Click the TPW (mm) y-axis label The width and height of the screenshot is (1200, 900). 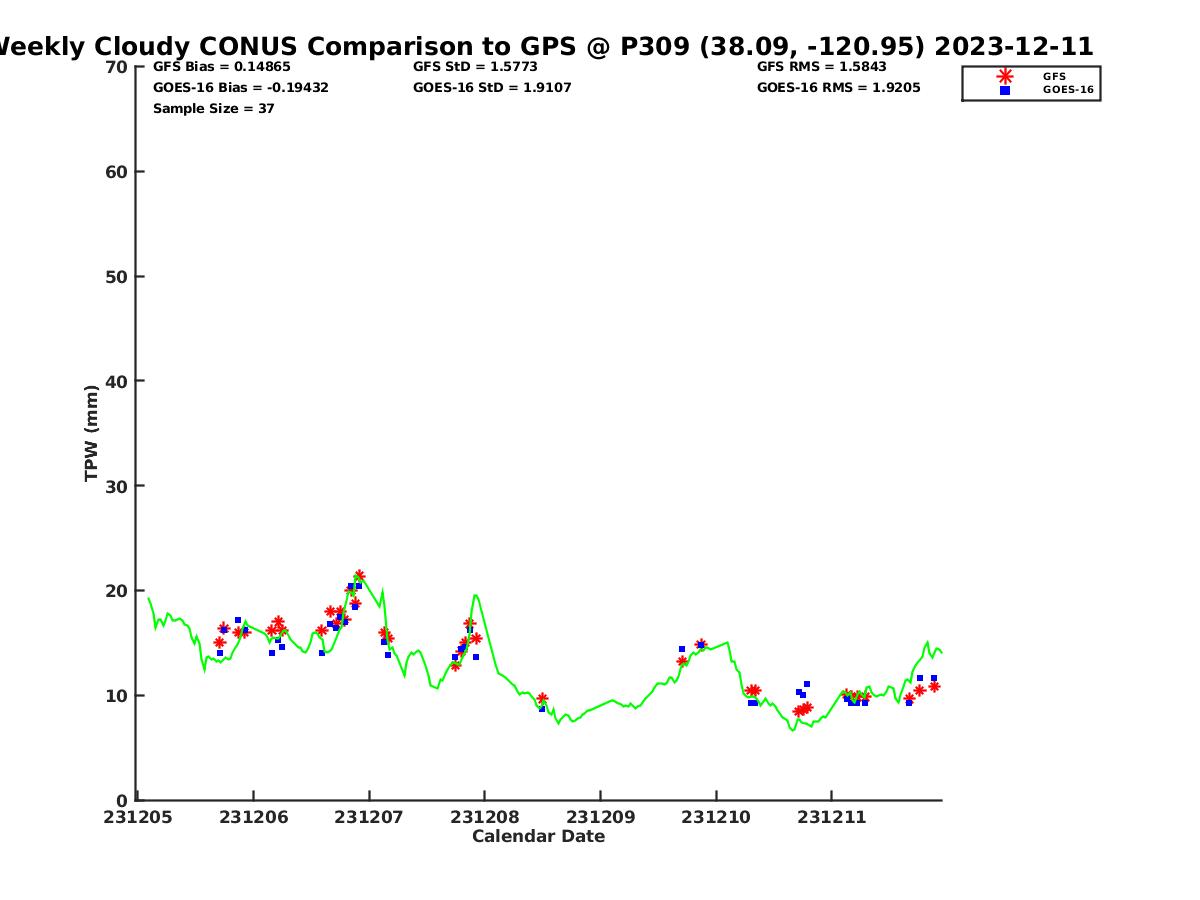(92, 433)
